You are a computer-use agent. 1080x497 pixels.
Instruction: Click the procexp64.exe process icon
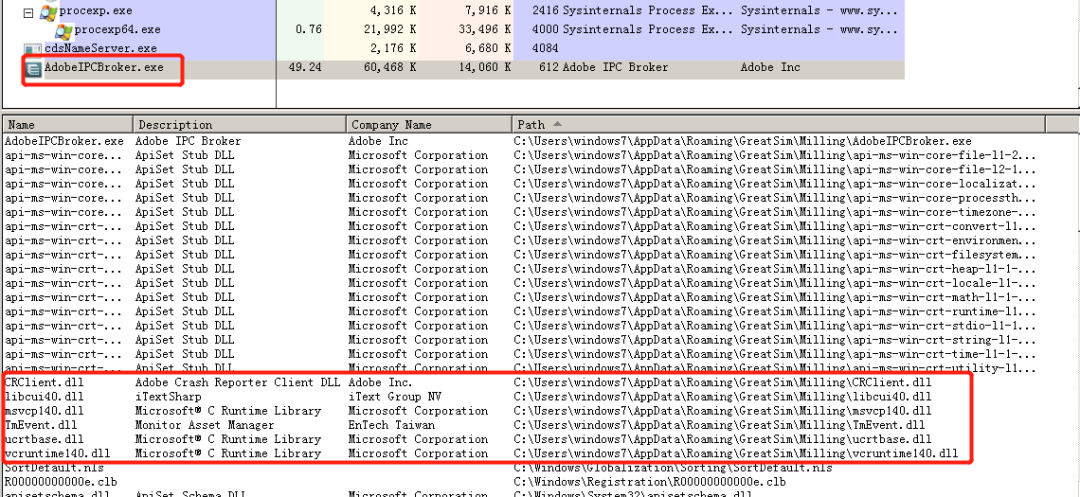point(63,29)
